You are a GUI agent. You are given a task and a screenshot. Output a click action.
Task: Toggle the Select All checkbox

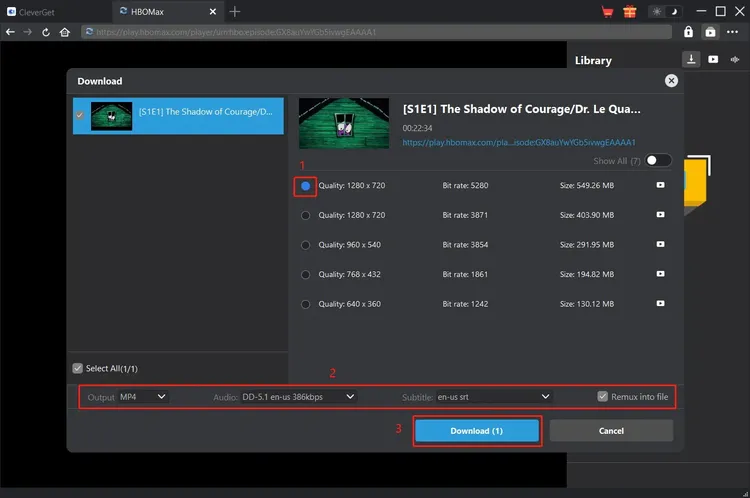pyautogui.click(x=78, y=369)
